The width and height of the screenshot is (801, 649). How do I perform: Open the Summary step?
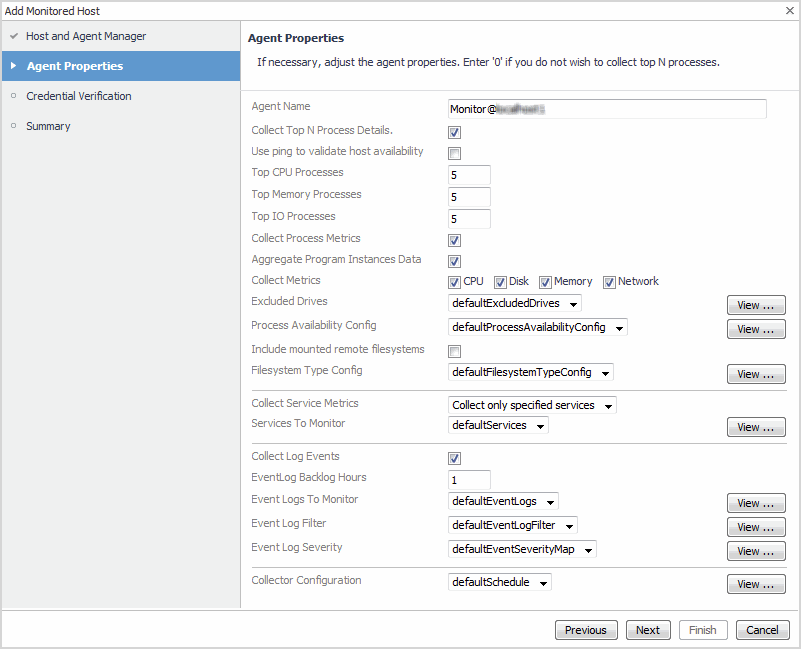pyautogui.click(x=48, y=126)
